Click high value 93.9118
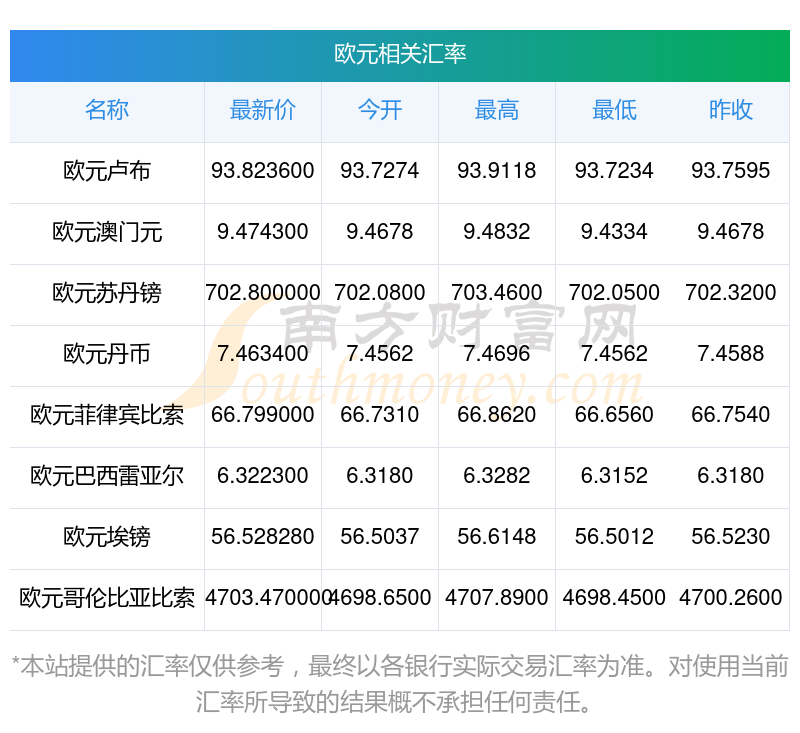The width and height of the screenshot is (800, 733). tap(497, 170)
